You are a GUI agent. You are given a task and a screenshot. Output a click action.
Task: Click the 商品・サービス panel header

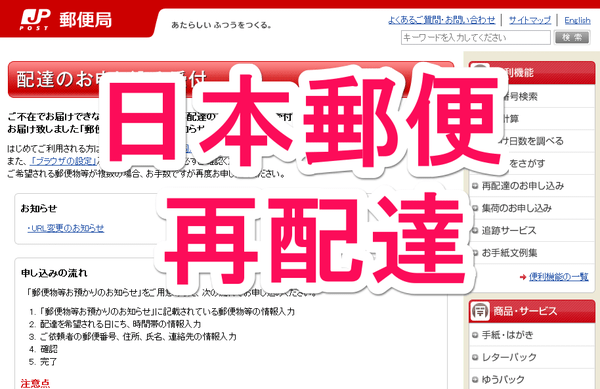pos(532,311)
